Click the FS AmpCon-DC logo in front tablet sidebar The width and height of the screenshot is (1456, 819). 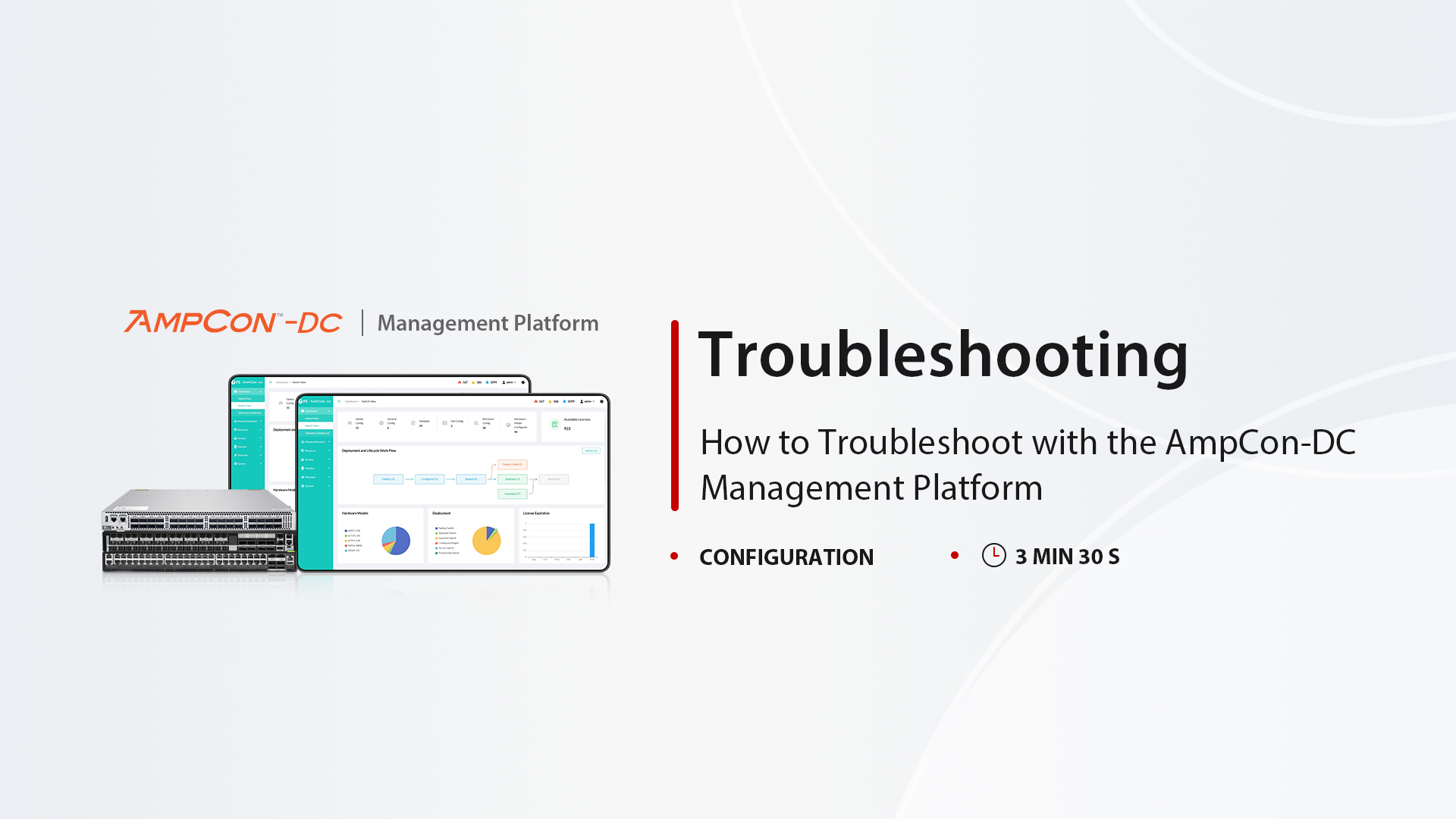click(315, 401)
